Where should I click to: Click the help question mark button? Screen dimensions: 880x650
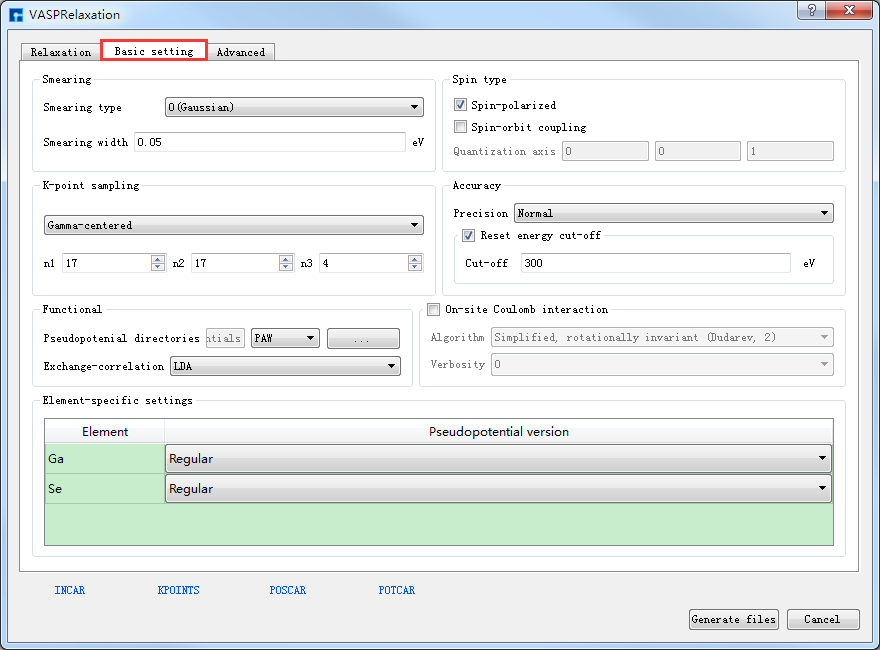coord(810,9)
